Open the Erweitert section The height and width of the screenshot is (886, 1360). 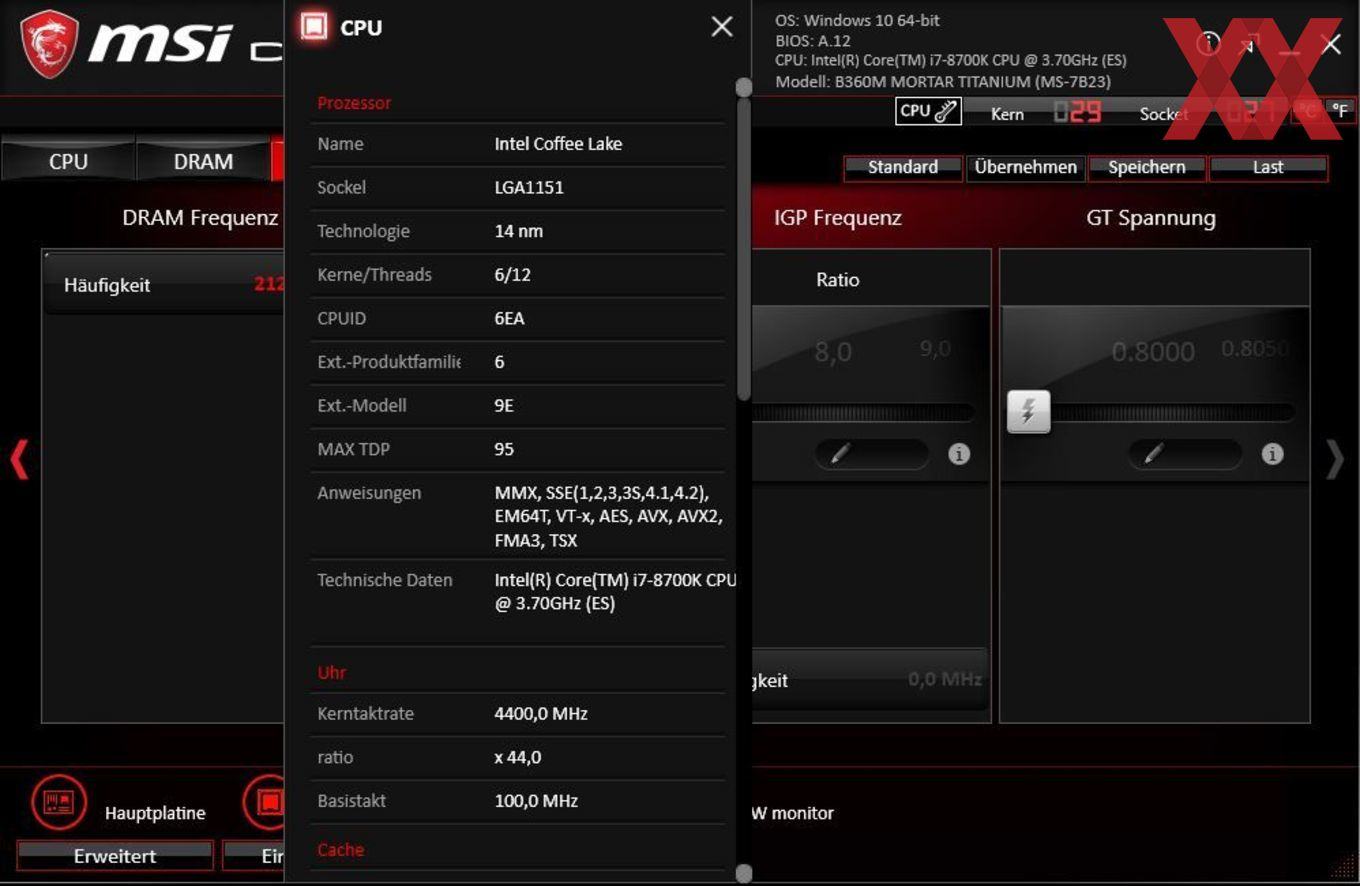tap(115, 856)
